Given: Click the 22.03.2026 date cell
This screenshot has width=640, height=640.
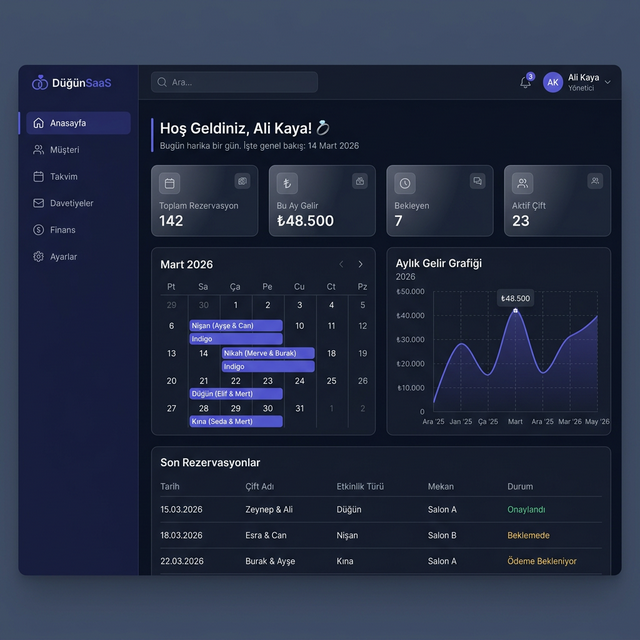Looking at the screenshot, I should click(182, 561).
